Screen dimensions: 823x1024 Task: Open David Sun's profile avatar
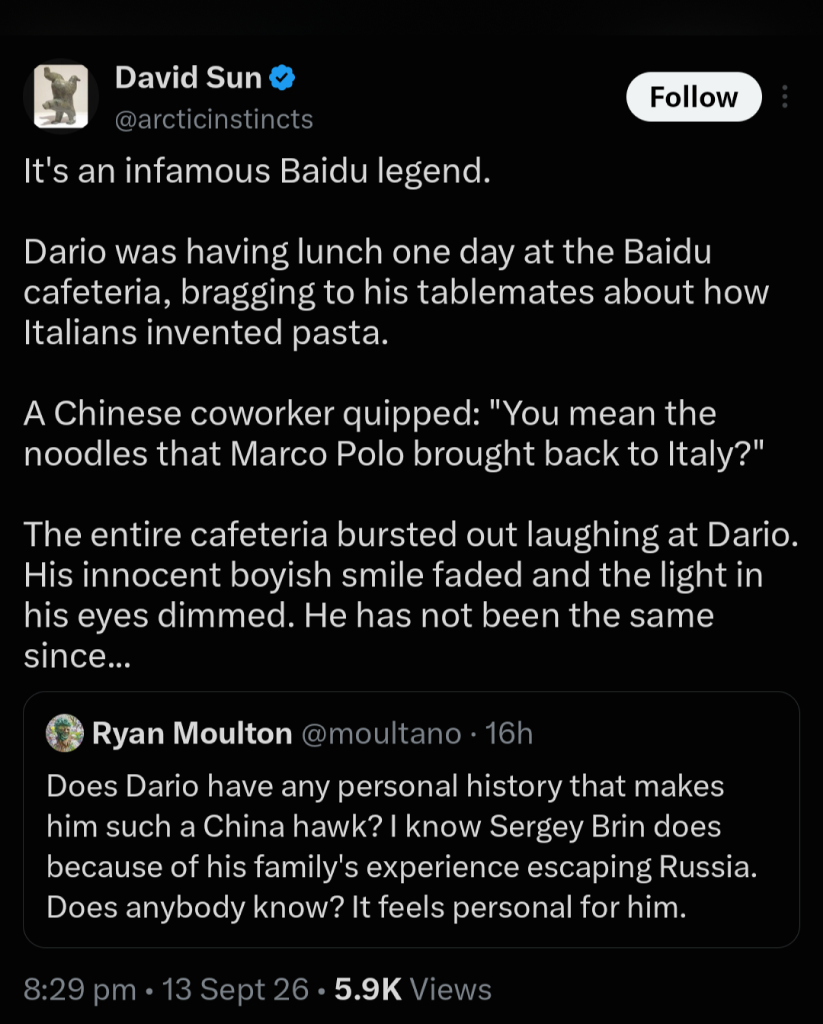click(x=61, y=96)
